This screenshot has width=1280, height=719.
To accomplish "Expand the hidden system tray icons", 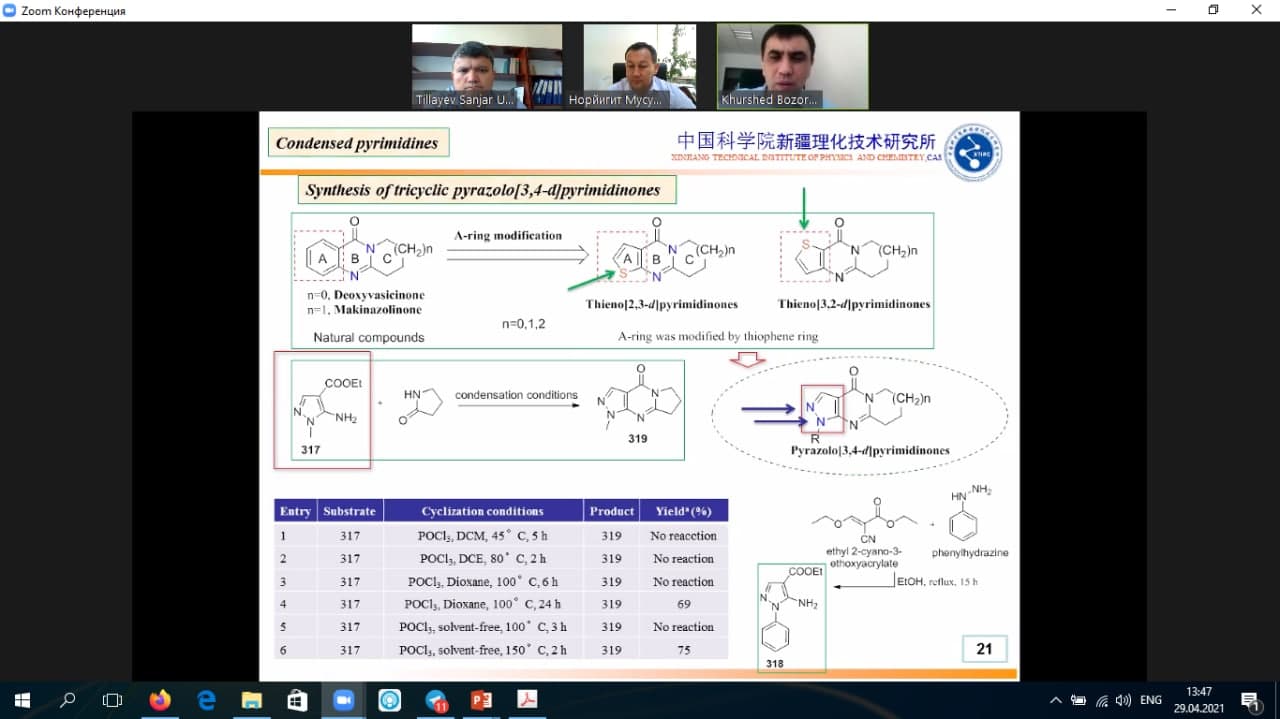I will click(x=1055, y=700).
